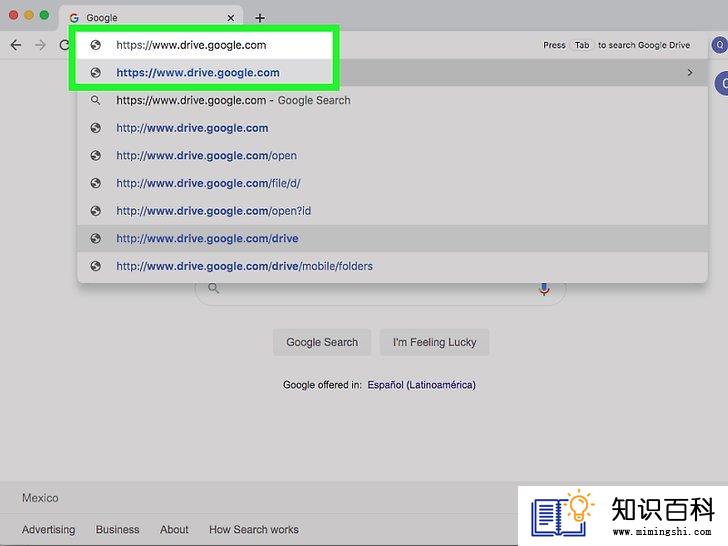Click the Tab key hint in the address bar
Screen dimensions: 728x546
coord(582,45)
